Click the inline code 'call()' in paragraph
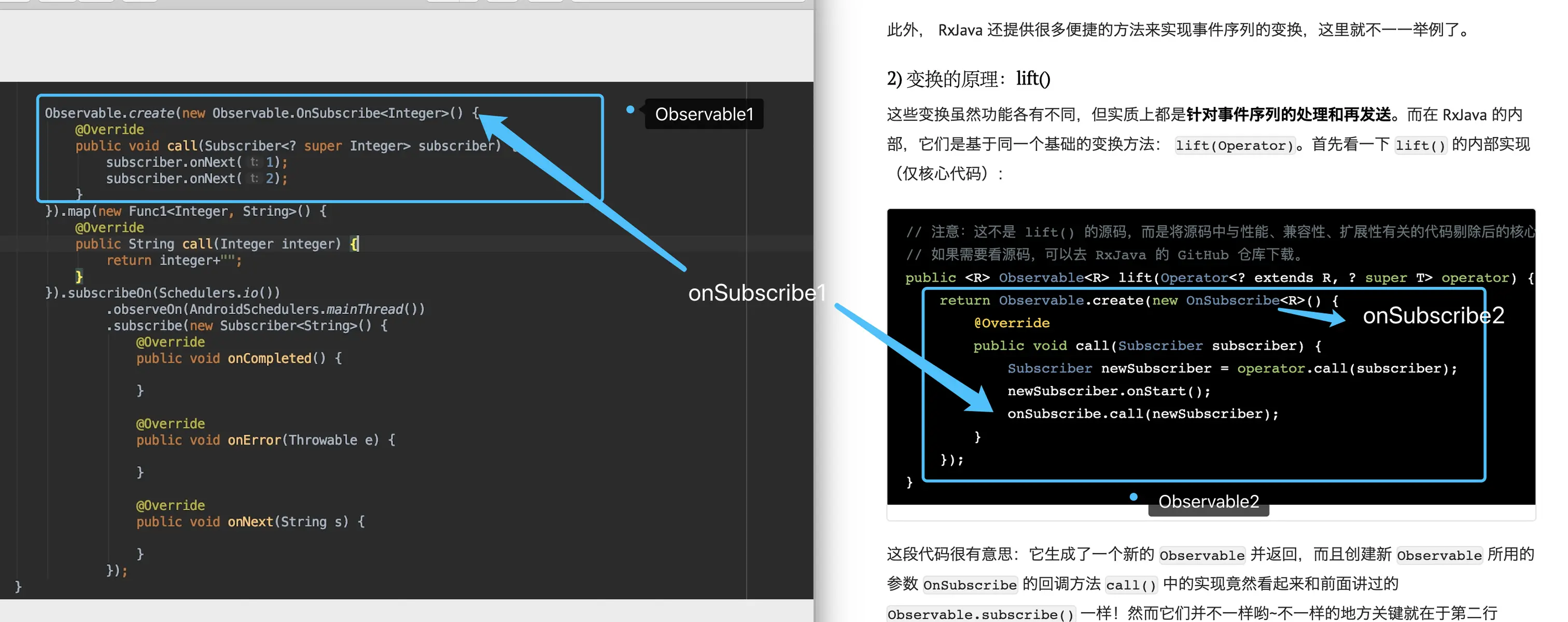The width and height of the screenshot is (1568, 622). coord(1130,585)
